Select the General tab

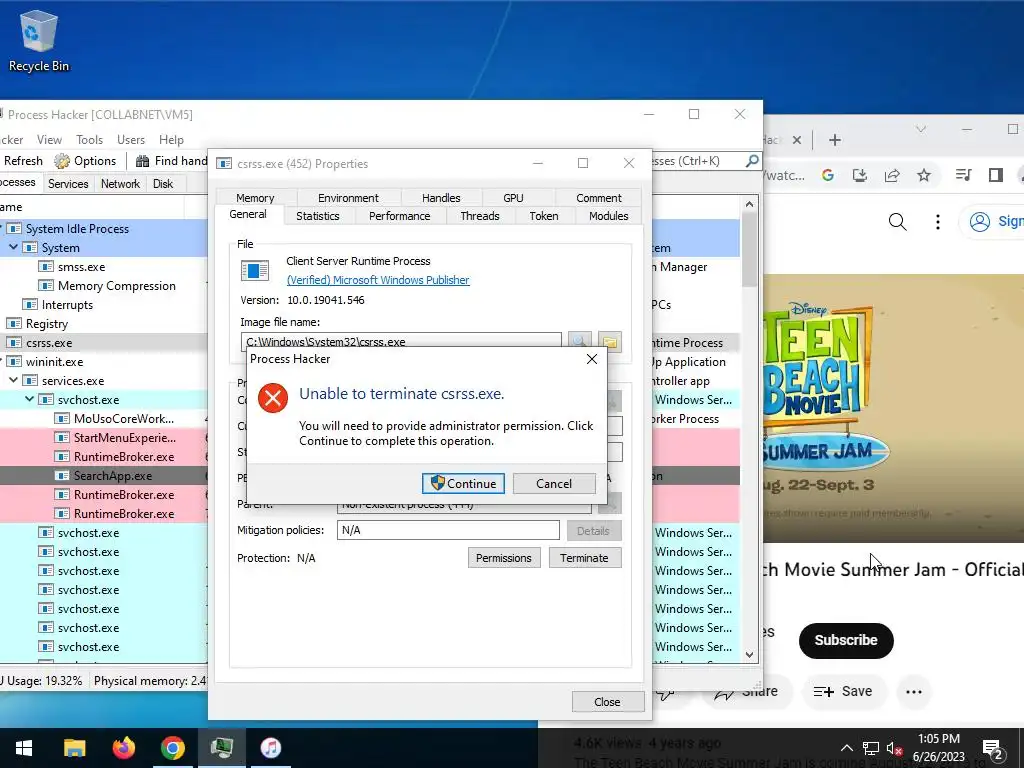(x=248, y=214)
